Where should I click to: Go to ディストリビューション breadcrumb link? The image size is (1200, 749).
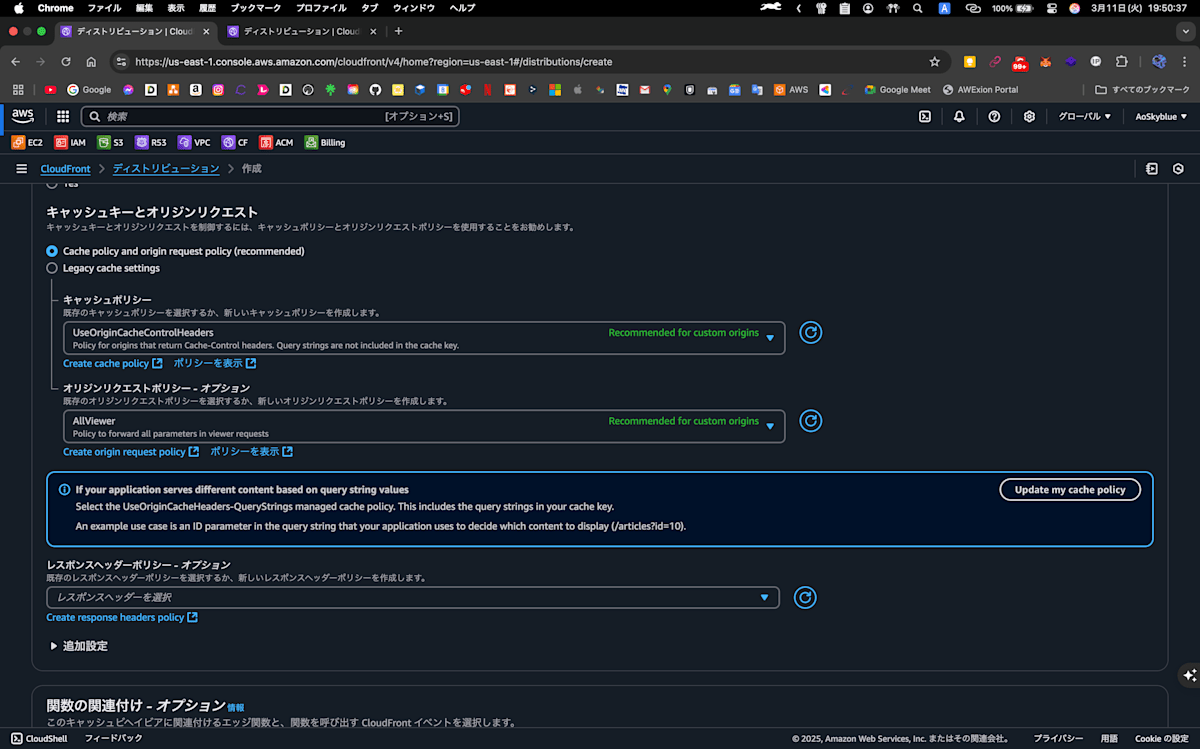tap(166, 169)
